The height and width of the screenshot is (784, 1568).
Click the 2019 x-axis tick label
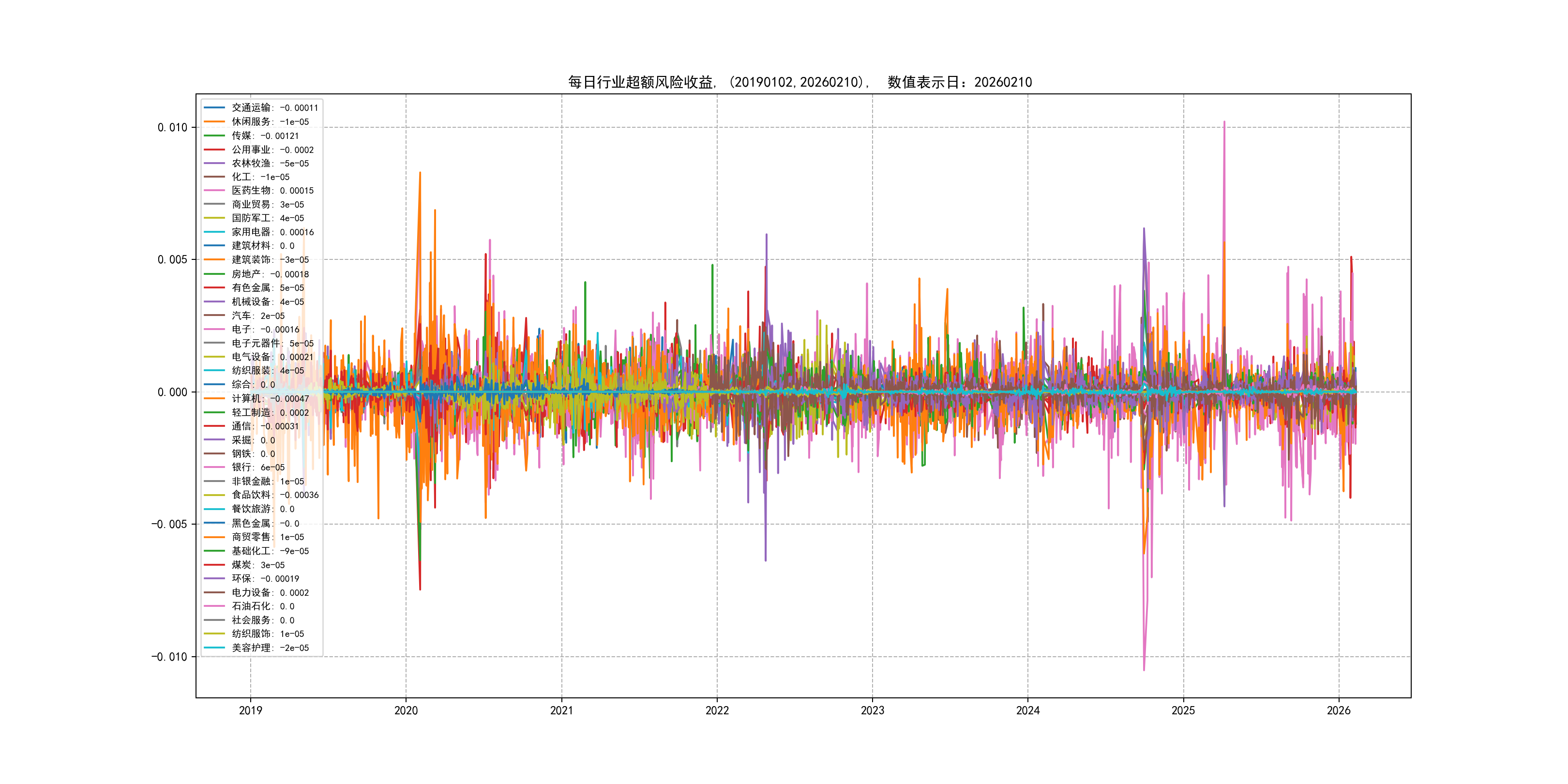click(x=250, y=710)
